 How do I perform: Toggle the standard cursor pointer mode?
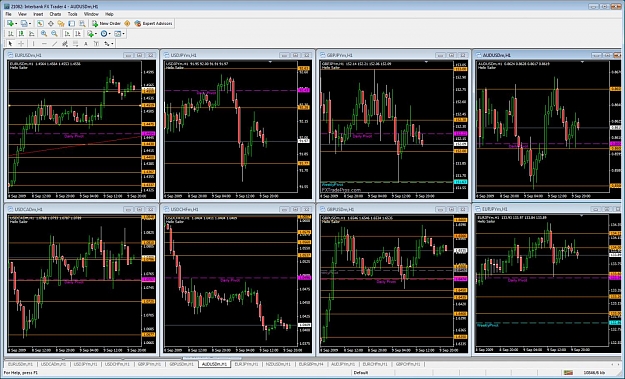[10, 44]
